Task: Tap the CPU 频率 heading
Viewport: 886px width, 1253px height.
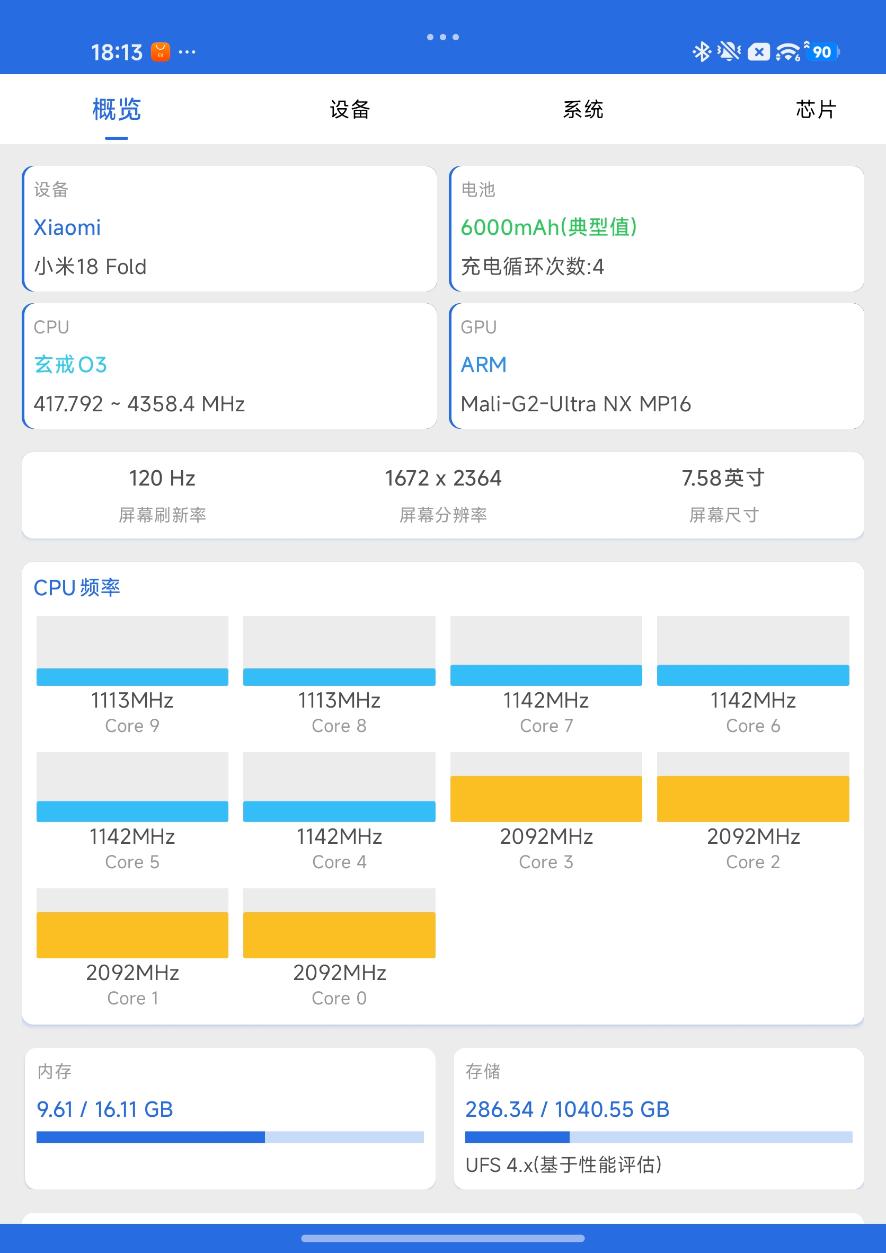Action: pyautogui.click(x=77, y=588)
